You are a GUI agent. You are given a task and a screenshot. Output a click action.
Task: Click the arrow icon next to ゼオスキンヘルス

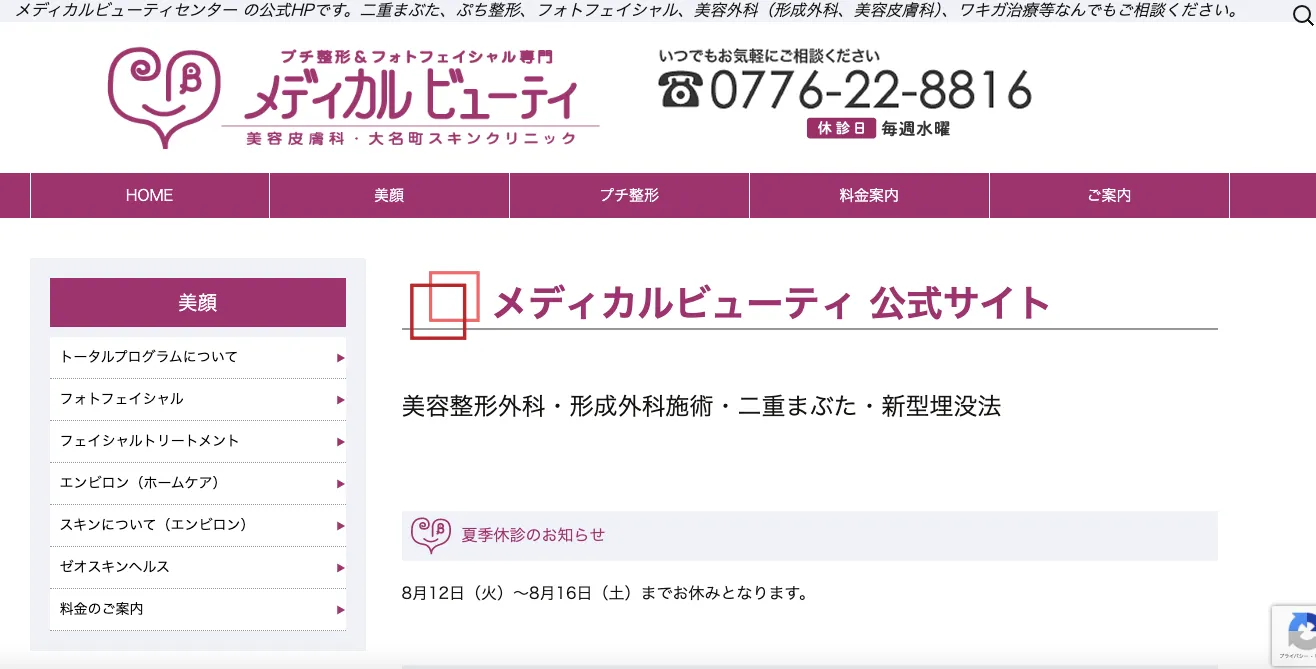[x=340, y=566]
